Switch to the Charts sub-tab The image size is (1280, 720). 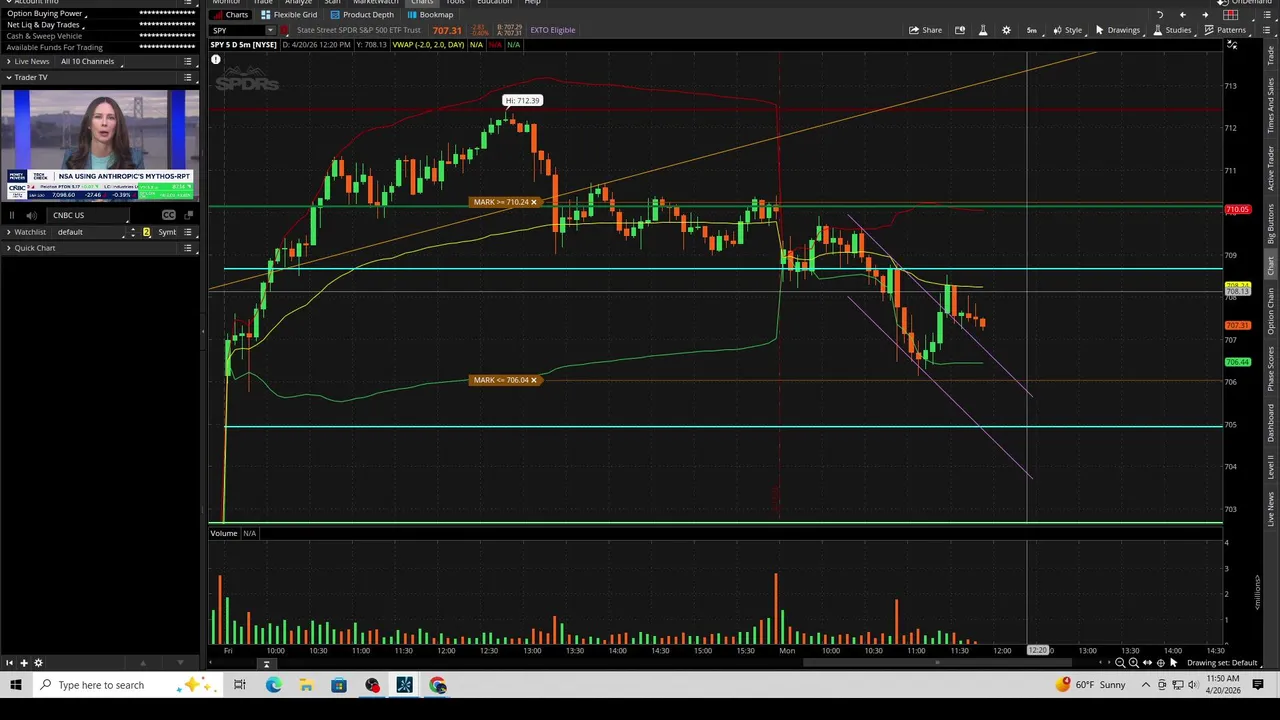tap(229, 15)
